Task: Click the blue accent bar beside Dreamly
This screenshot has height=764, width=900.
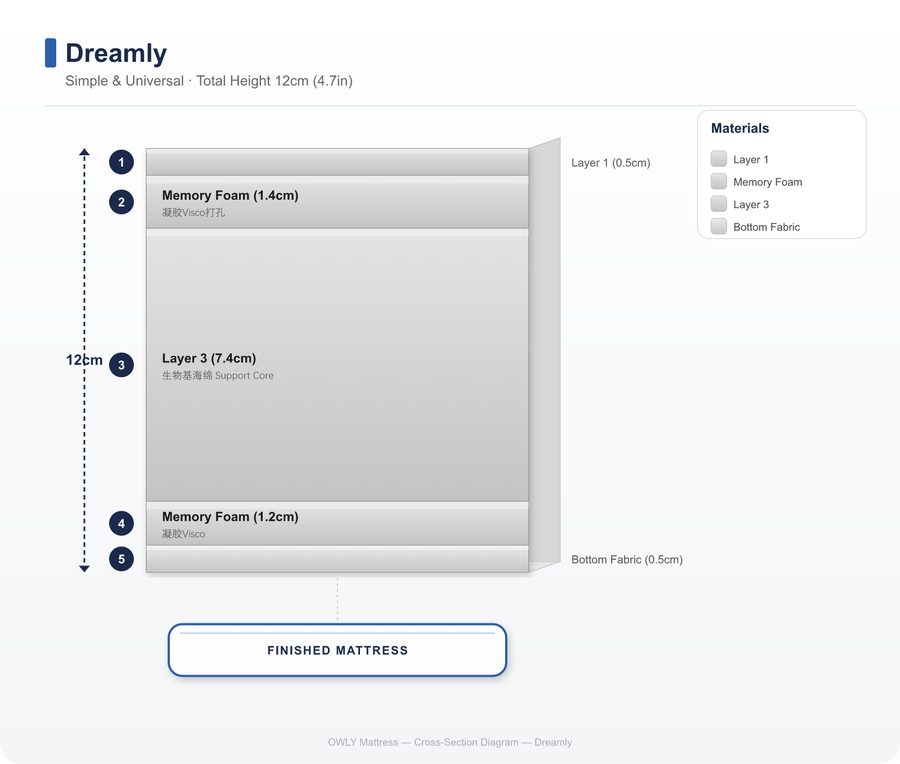Action: (x=51, y=53)
